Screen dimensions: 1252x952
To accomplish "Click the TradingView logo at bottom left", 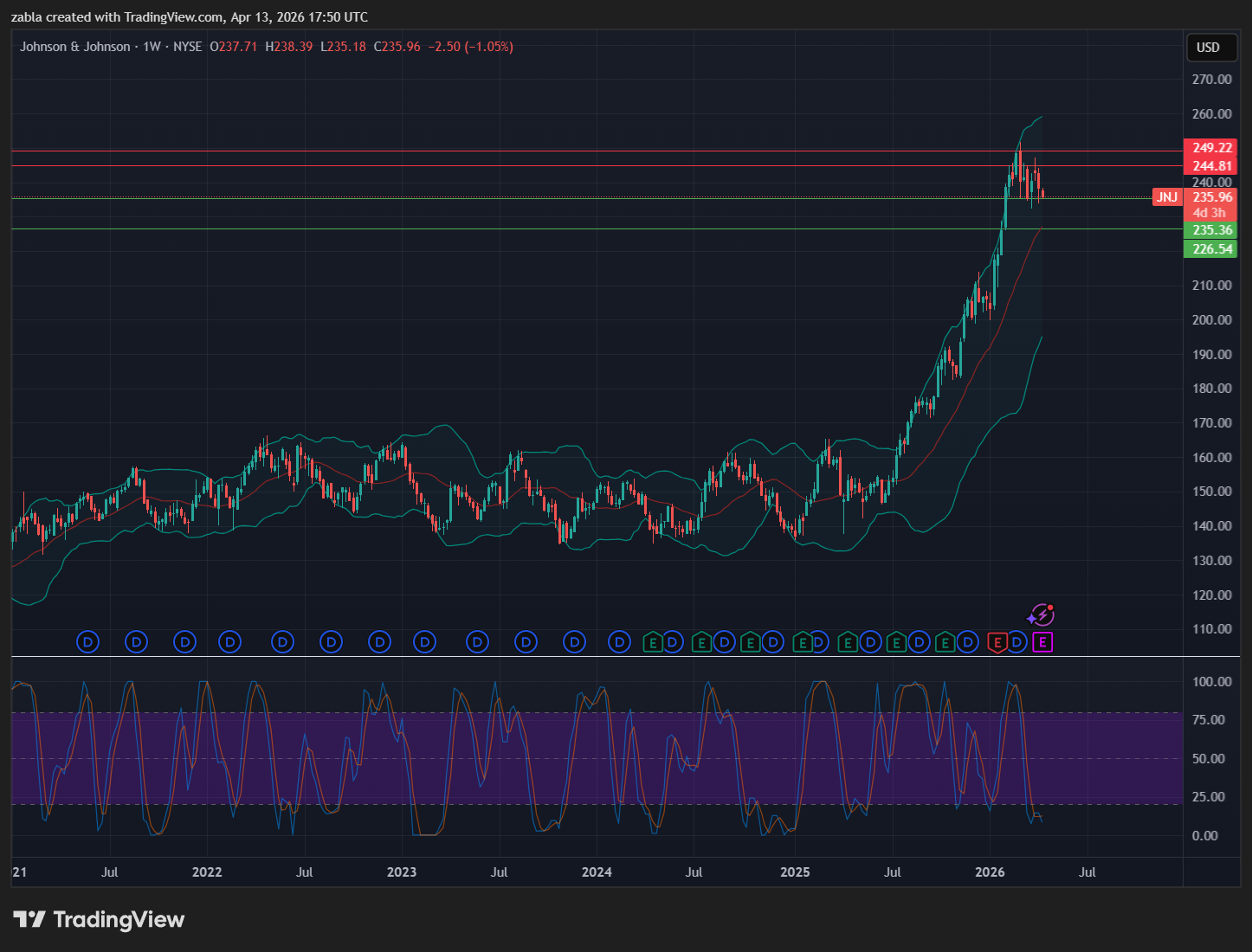I will click(99, 919).
